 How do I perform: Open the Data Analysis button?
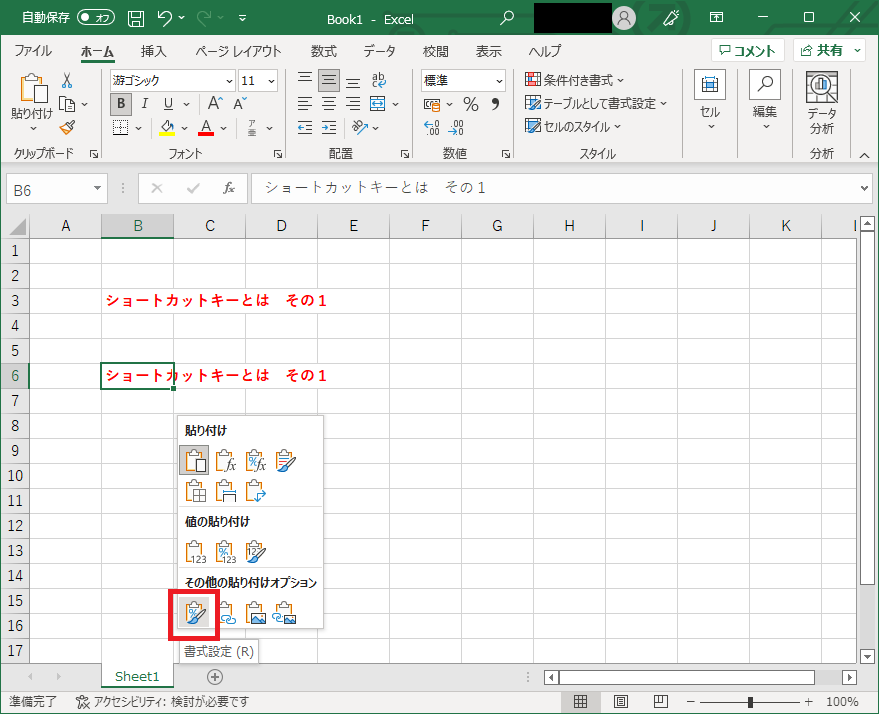822,103
